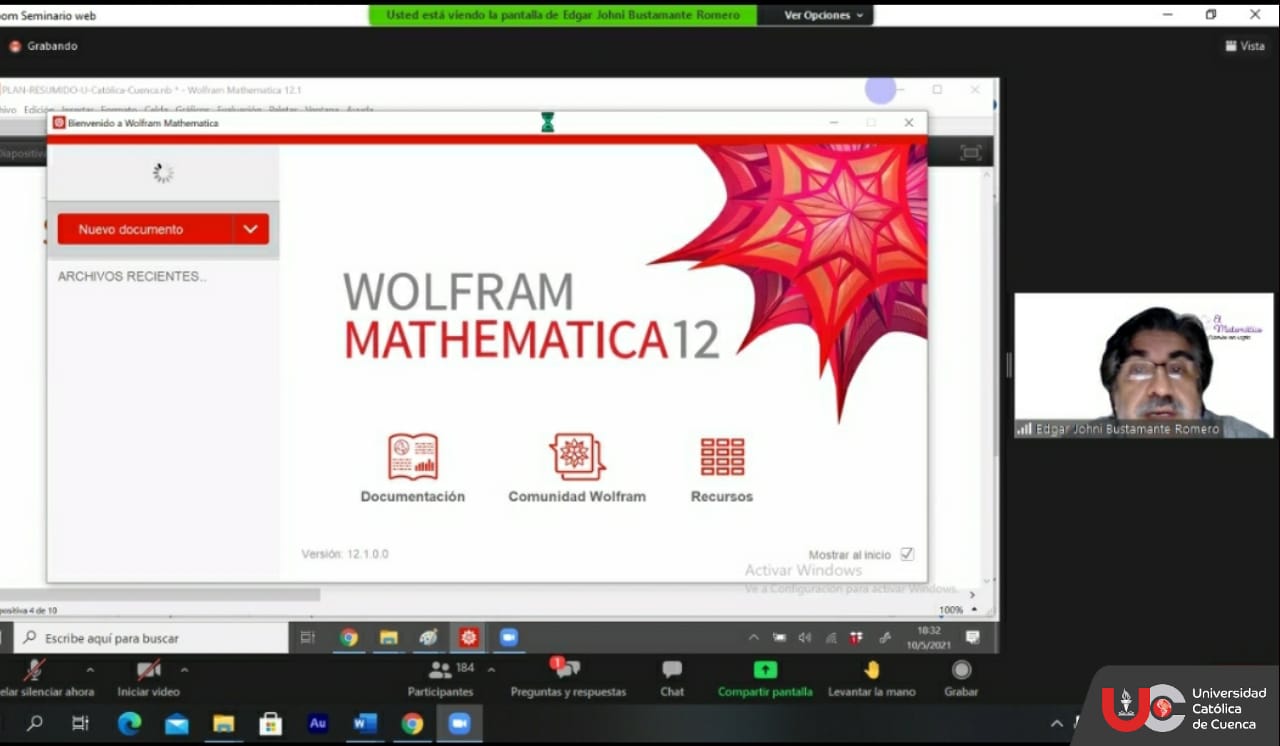The height and width of the screenshot is (746, 1280).
Task: Open Preguntas y respuestas panel
Action: pos(568,678)
